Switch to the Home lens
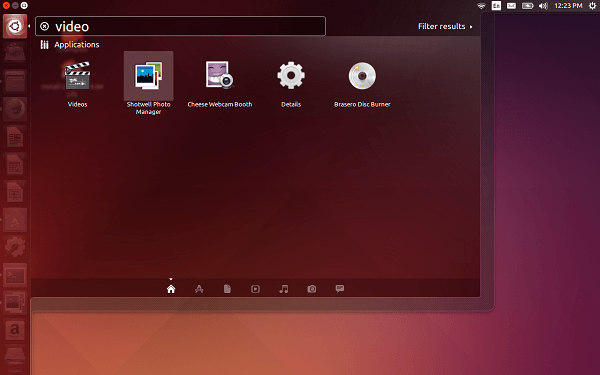 pos(171,289)
